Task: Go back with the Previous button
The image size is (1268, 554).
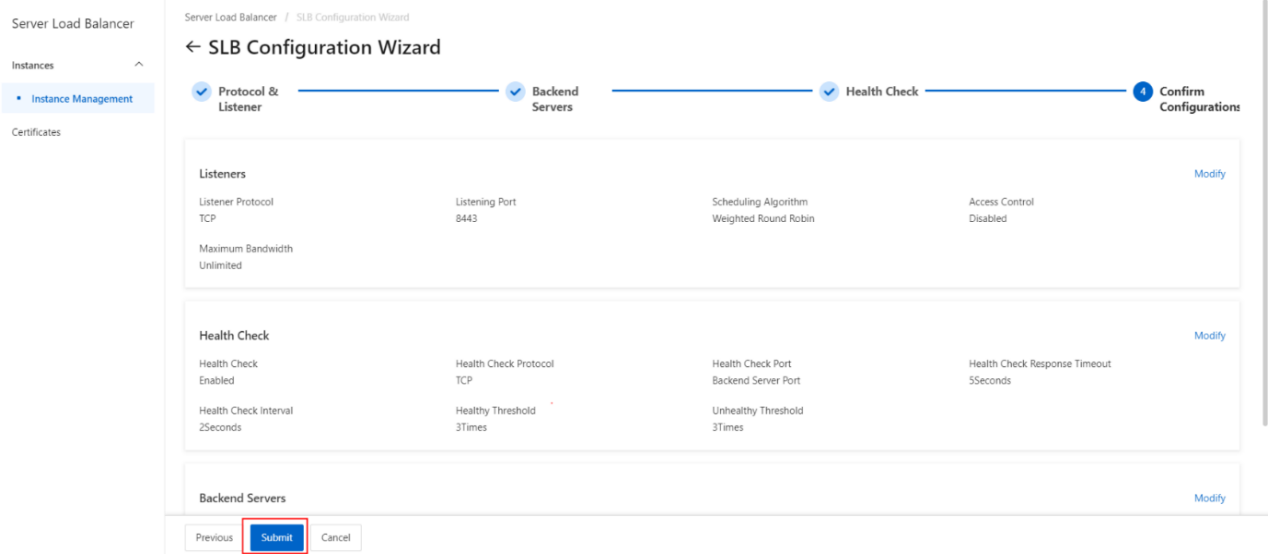Action: pyautogui.click(x=214, y=538)
